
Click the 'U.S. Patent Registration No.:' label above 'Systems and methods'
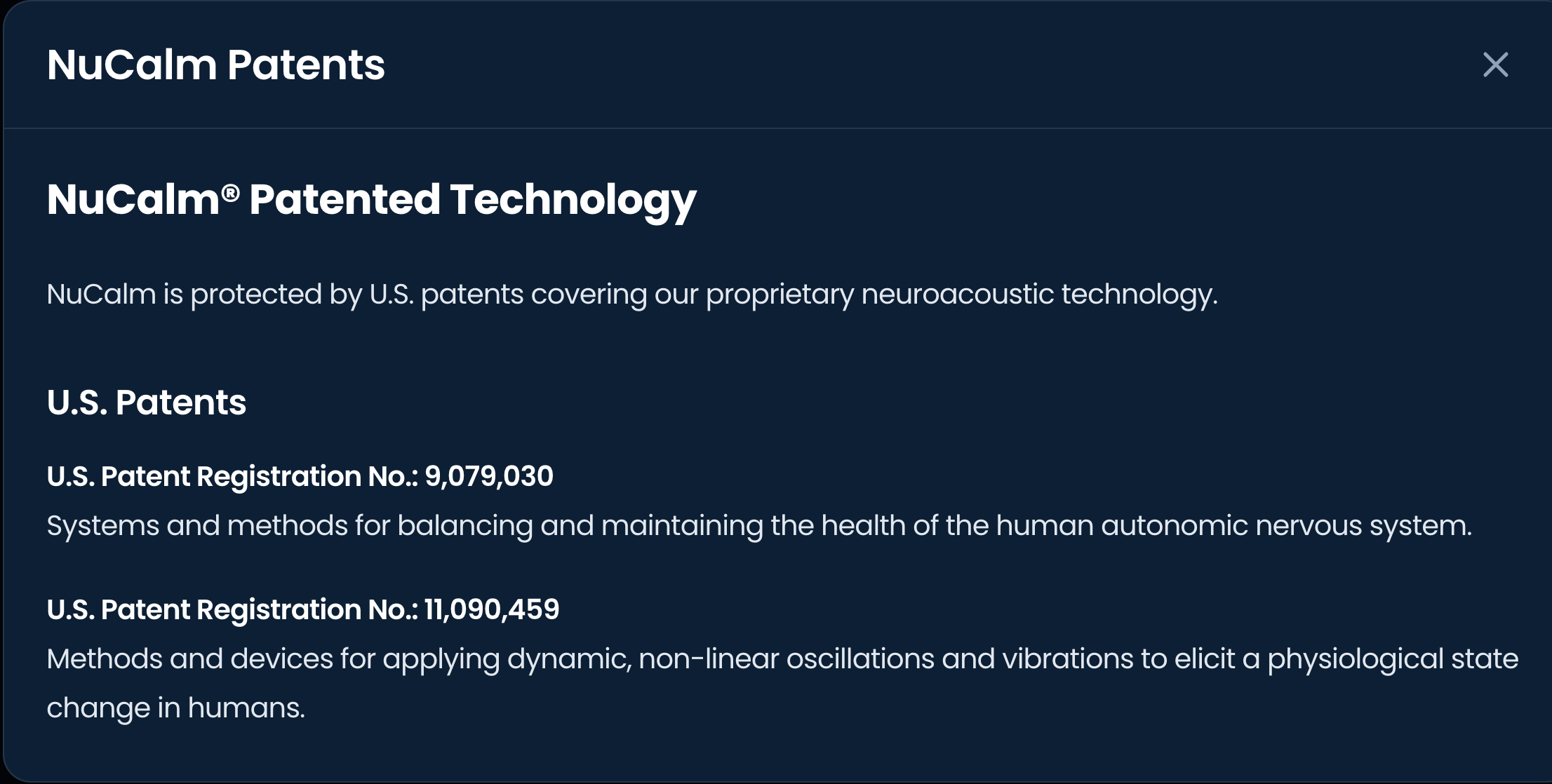pyautogui.click(x=232, y=477)
